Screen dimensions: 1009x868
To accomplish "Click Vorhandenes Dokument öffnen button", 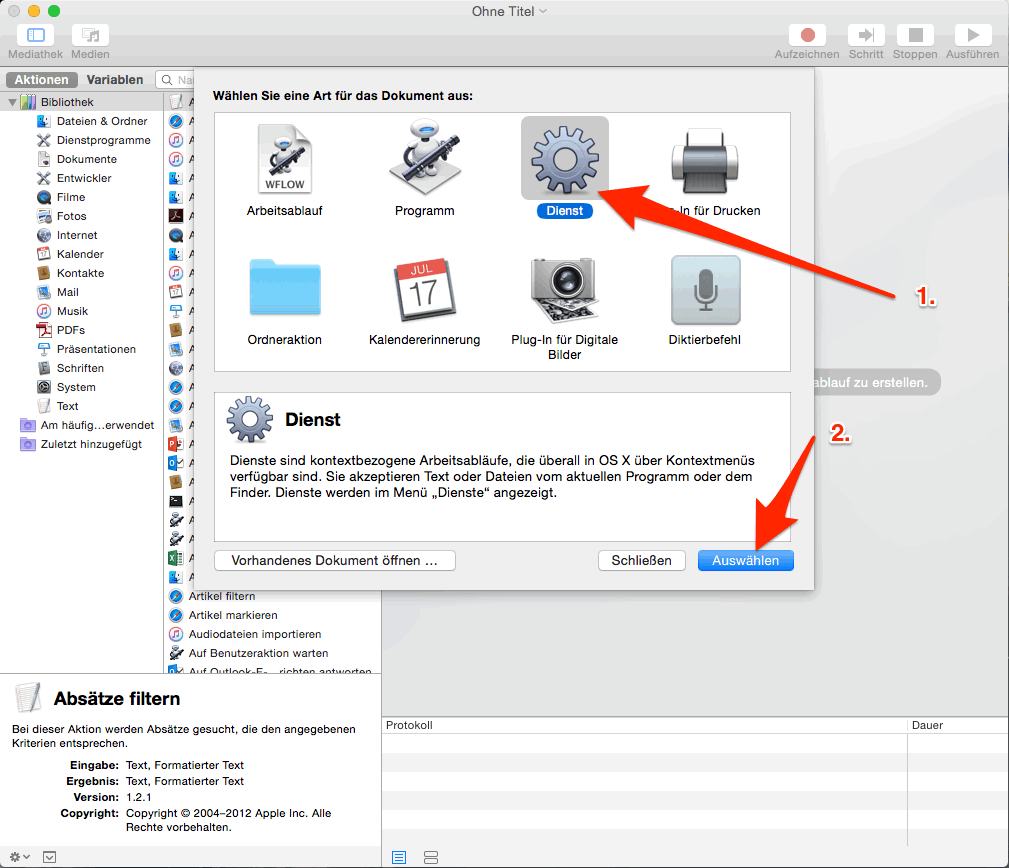I will (x=334, y=561).
